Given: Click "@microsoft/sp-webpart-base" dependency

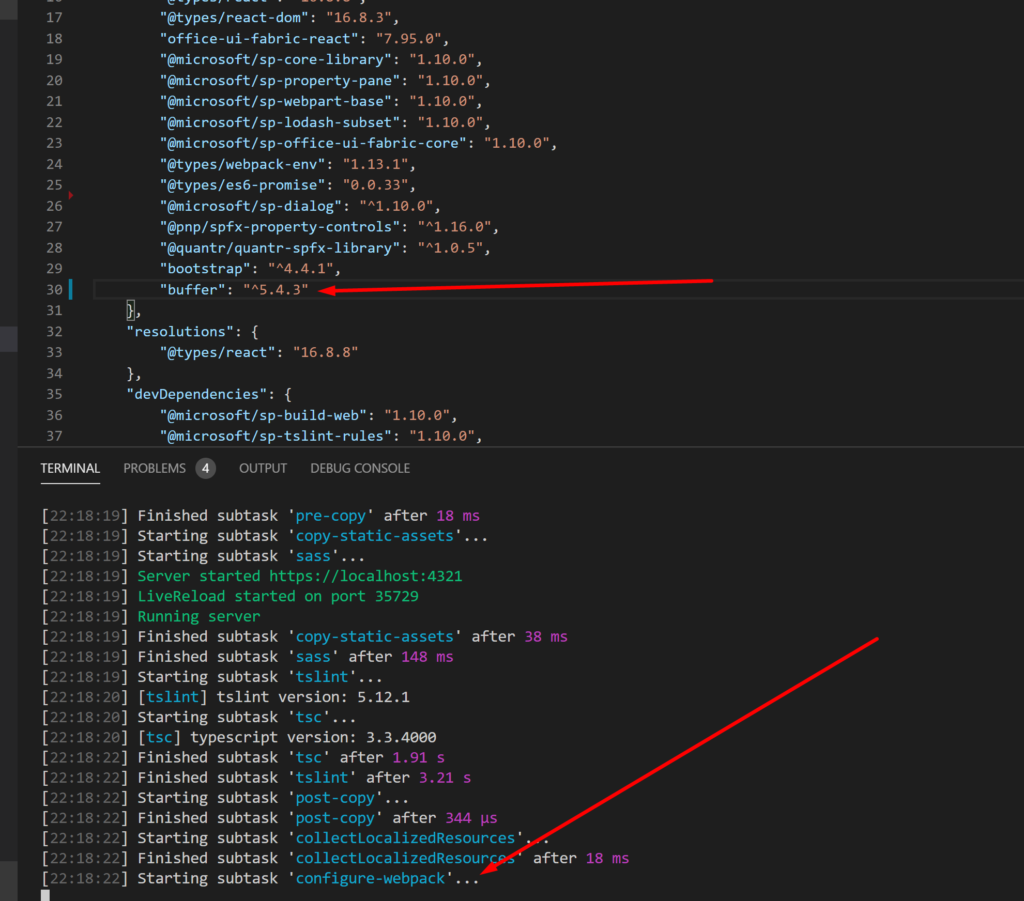Looking at the screenshot, I should click(x=276, y=101).
